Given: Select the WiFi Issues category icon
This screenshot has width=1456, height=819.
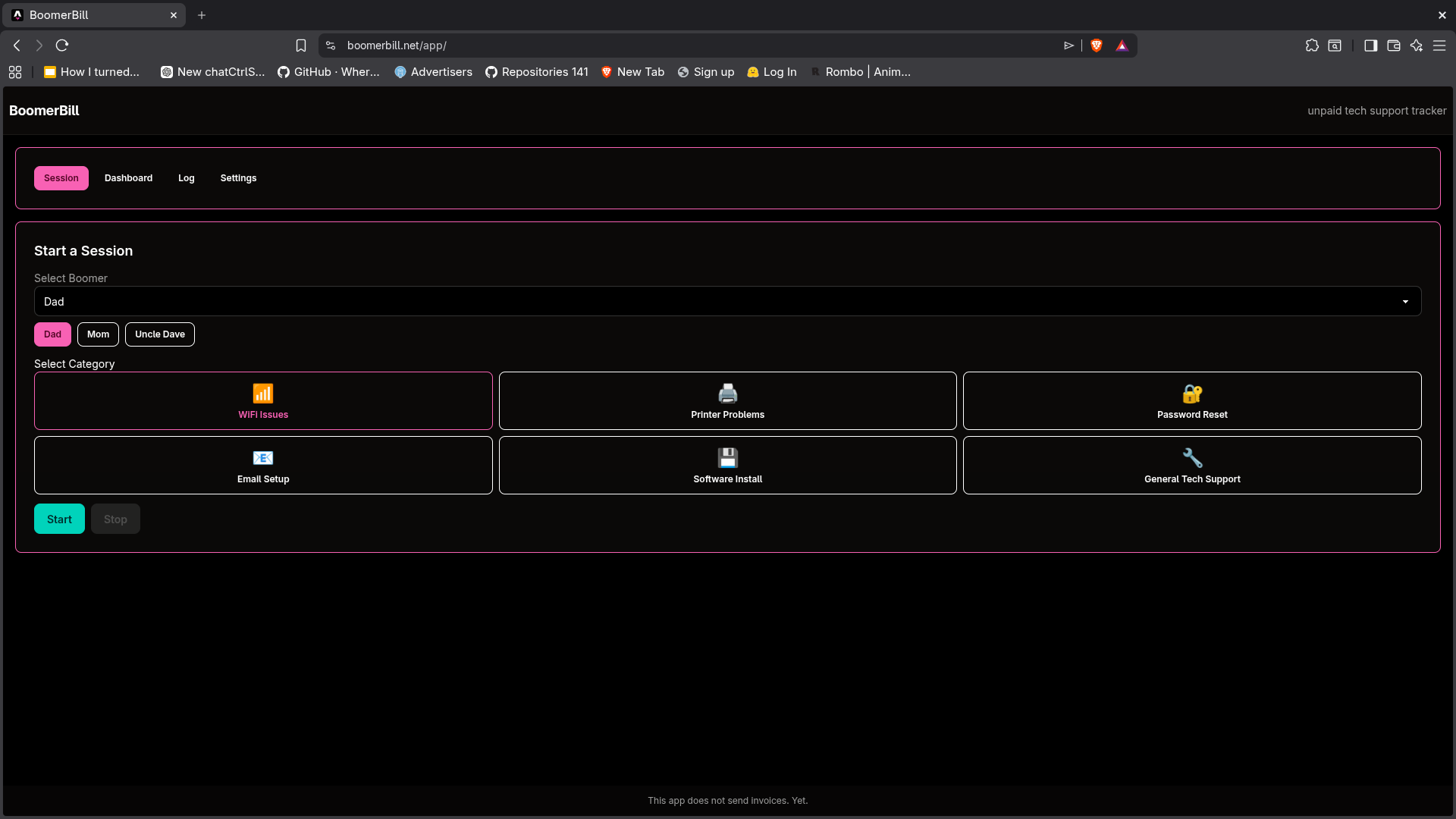Looking at the screenshot, I should click(263, 394).
